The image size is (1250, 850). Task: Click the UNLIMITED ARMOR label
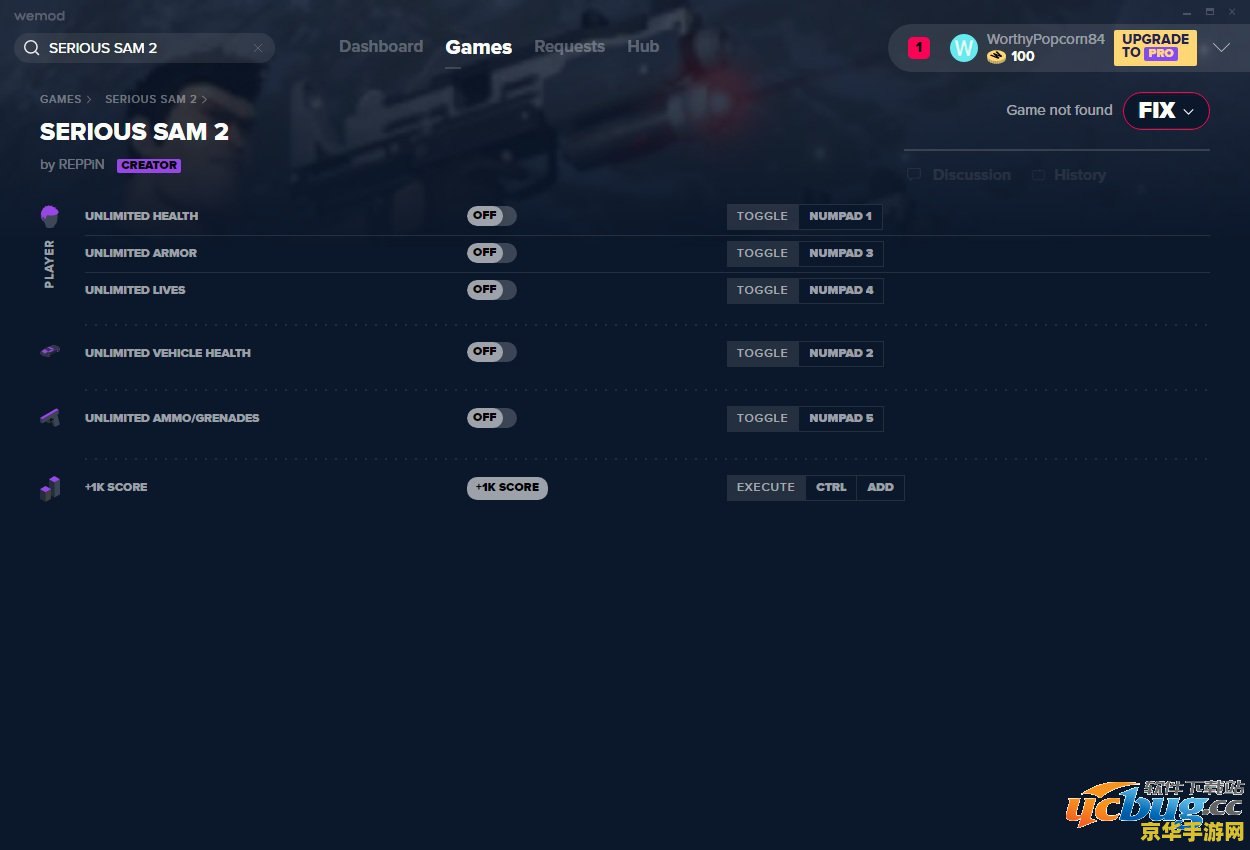141,253
